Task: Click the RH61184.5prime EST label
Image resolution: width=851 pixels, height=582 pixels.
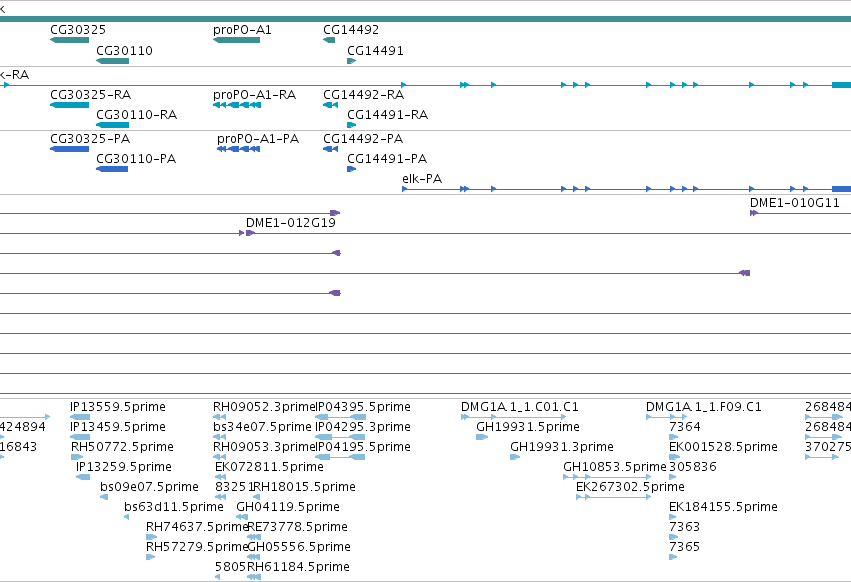Action: (299, 567)
